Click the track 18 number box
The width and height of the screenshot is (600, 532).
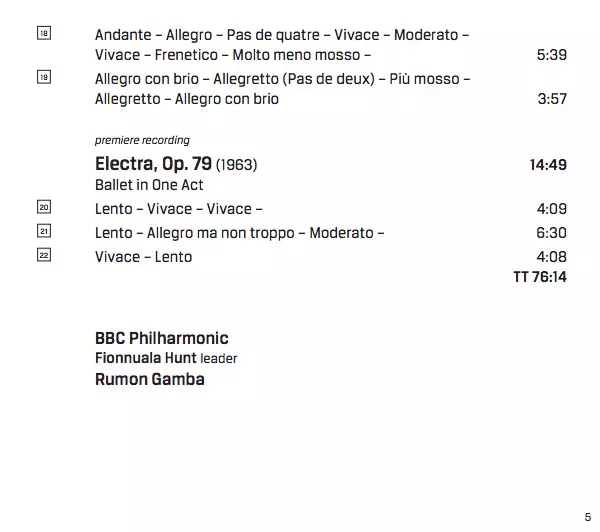click(43, 34)
